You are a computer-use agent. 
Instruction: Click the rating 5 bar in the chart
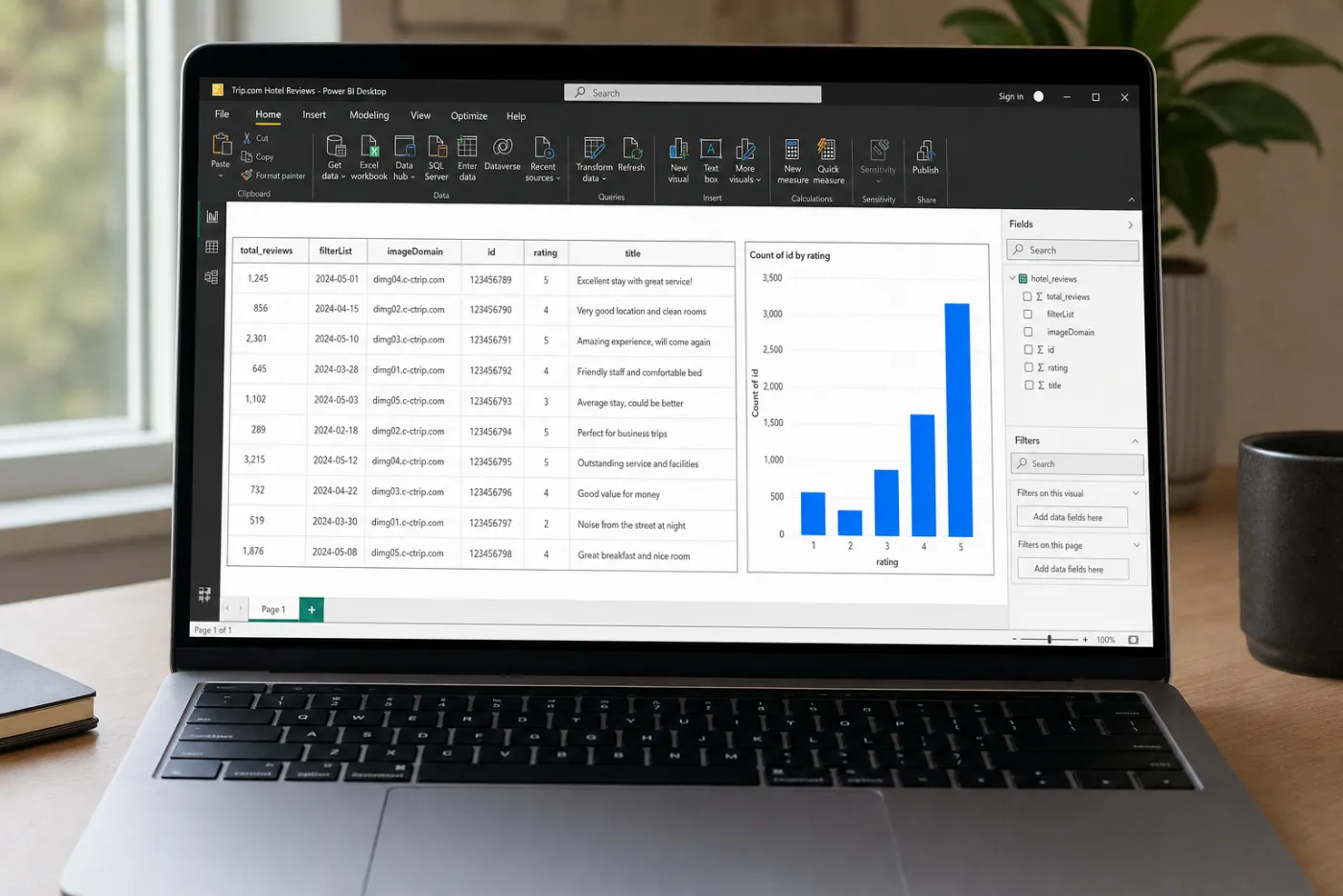click(958, 420)
